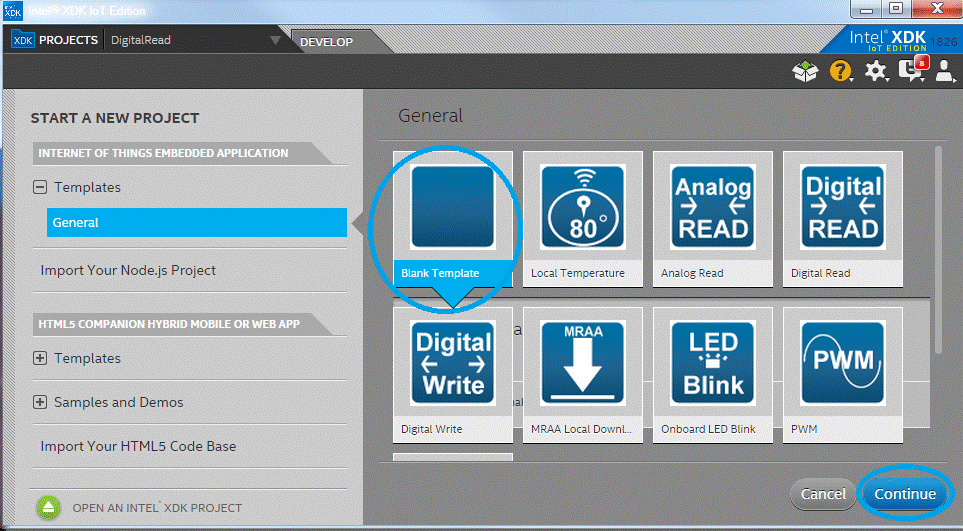Image resolution: width=963 pixels, height=531 pixels.
Task: Click the Continue button
Action: click(x=905, y=494)
